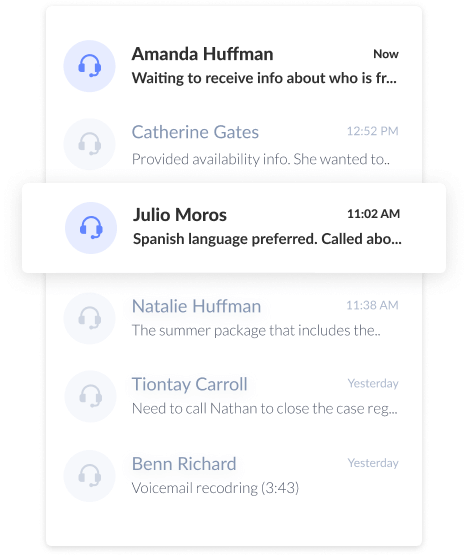
Task: Click Yesterday label on Tiontay Carroll row
Action: [373, 384]
